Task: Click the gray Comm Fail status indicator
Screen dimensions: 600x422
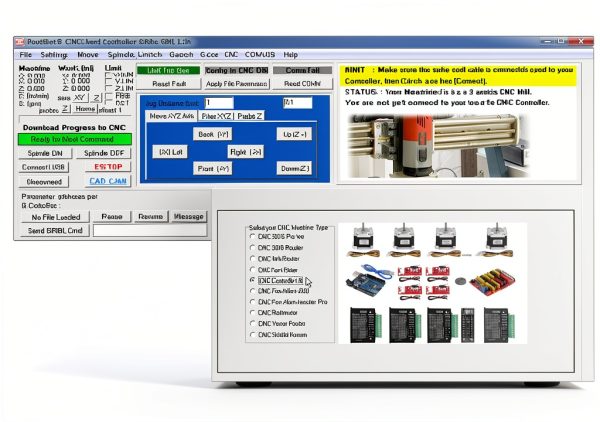Action: [x=303, y=71]
